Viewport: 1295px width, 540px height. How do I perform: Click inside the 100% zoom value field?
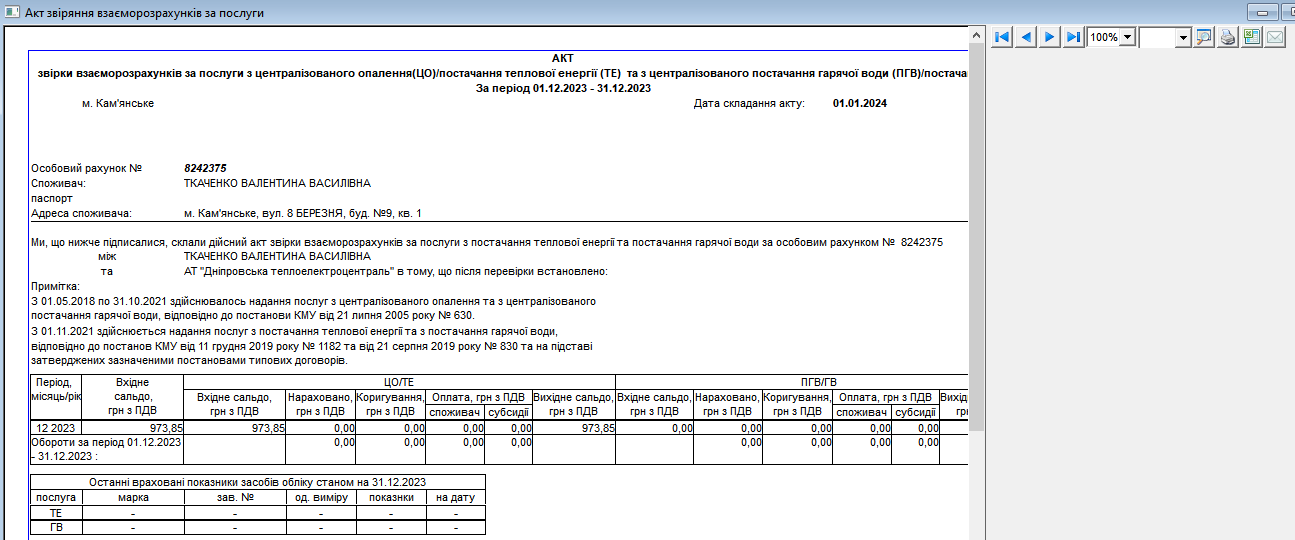point(1104,37)
